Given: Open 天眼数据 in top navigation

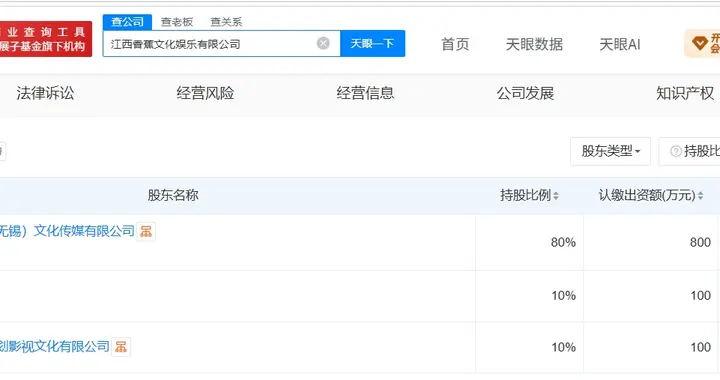Looking at the screenshot, I should coord(534,44).
